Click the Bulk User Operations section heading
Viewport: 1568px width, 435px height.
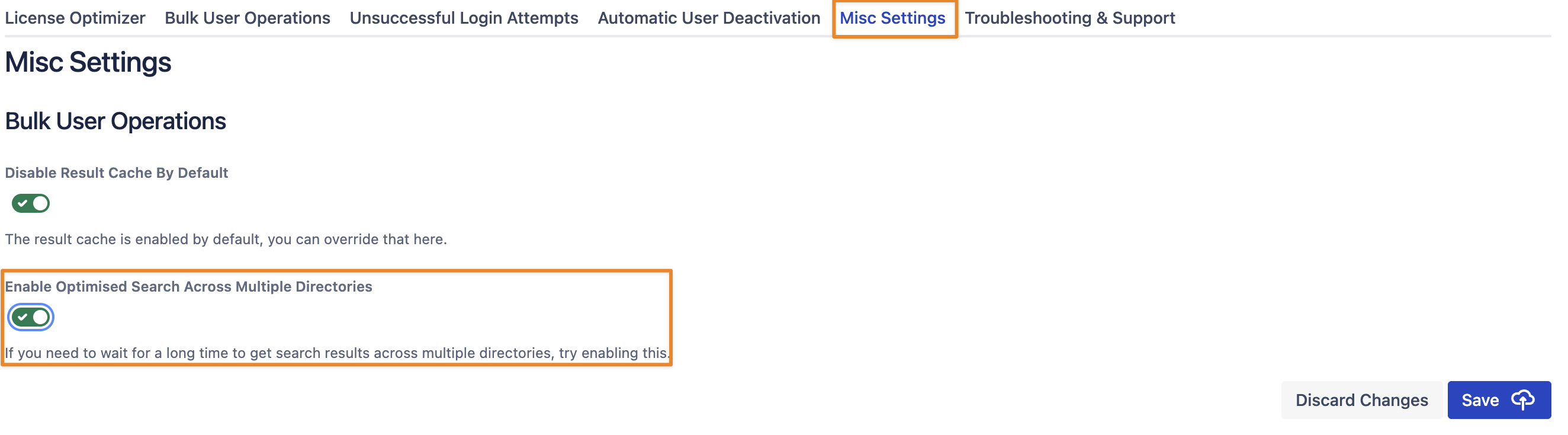click(115, 121)
